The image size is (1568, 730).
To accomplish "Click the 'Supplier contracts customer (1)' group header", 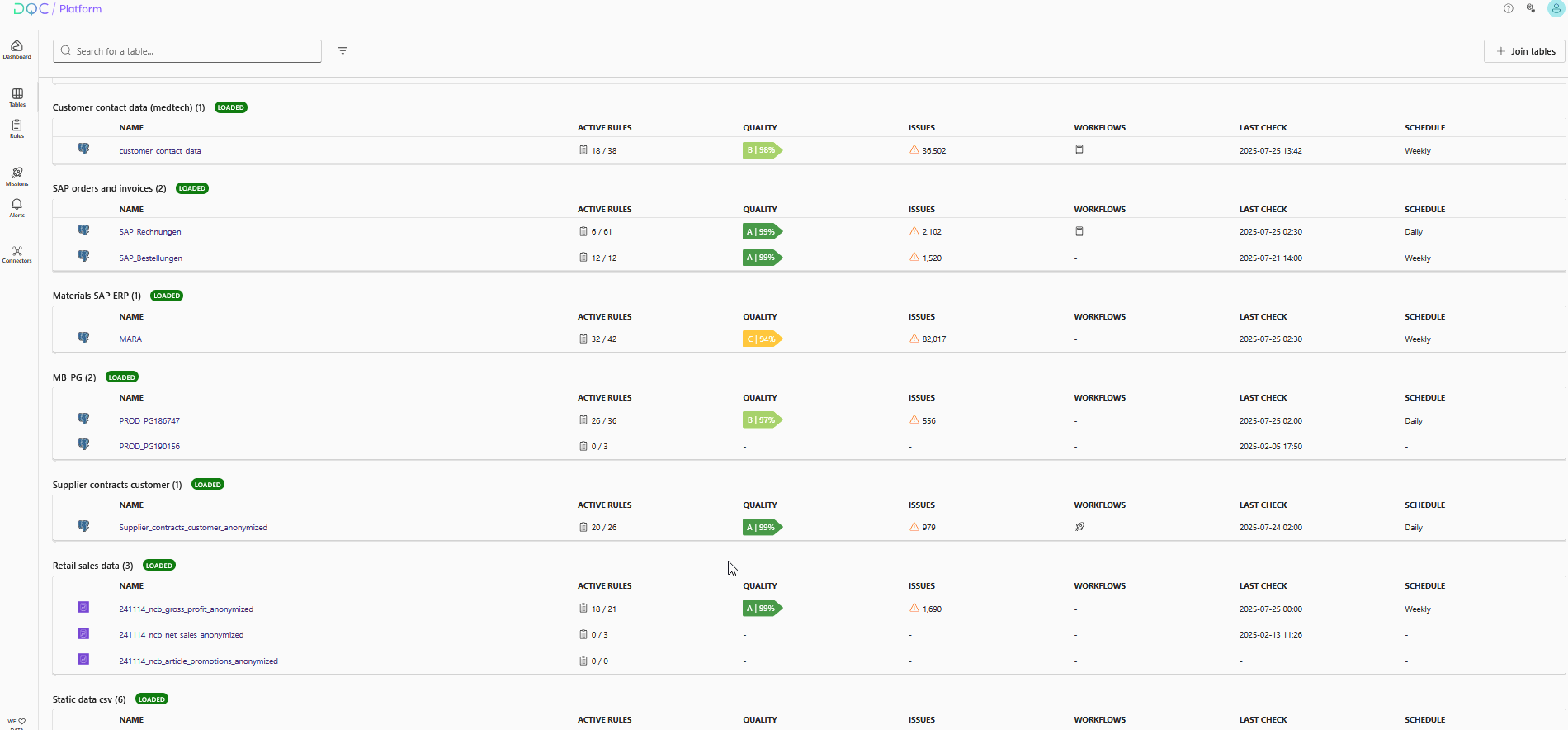I will (117, 485).
